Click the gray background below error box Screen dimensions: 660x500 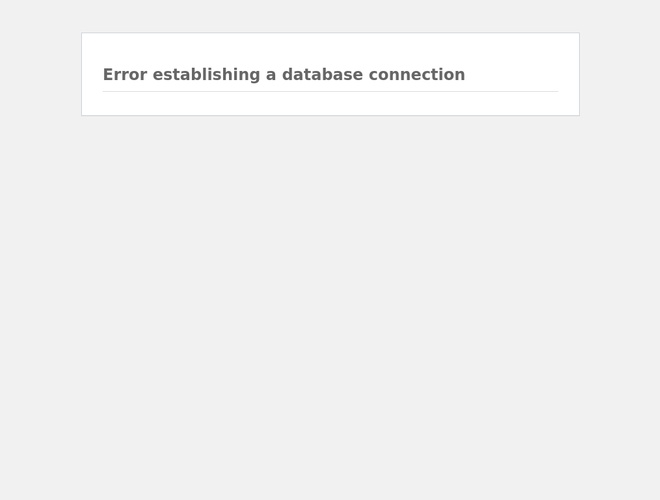[330, 307]
